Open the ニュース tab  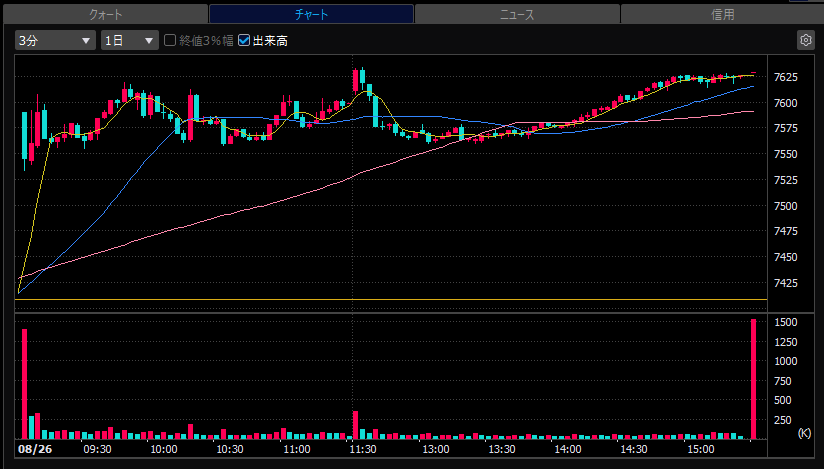[x=517, y=14]
